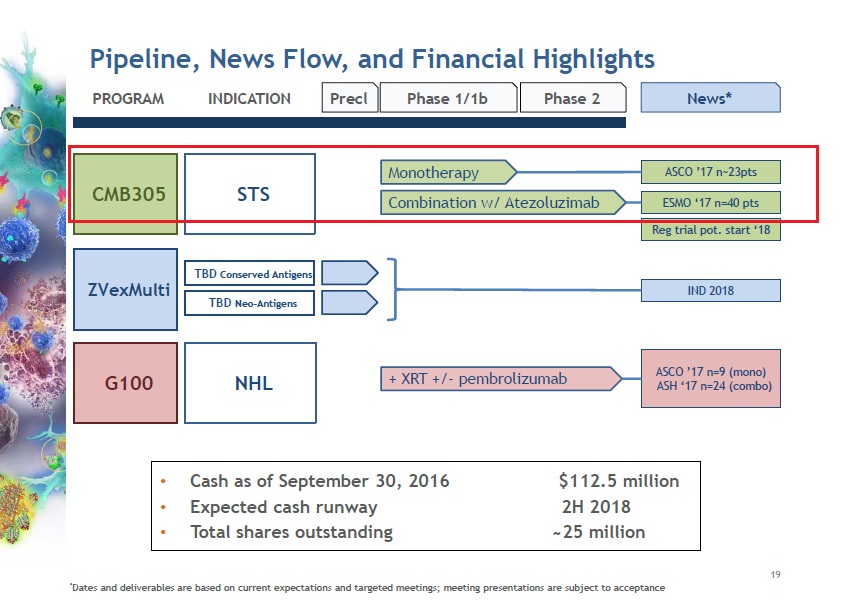Select the Phase 1/1b header tab
This screenshot has height=601, width=859.
[x=448, y=98]
